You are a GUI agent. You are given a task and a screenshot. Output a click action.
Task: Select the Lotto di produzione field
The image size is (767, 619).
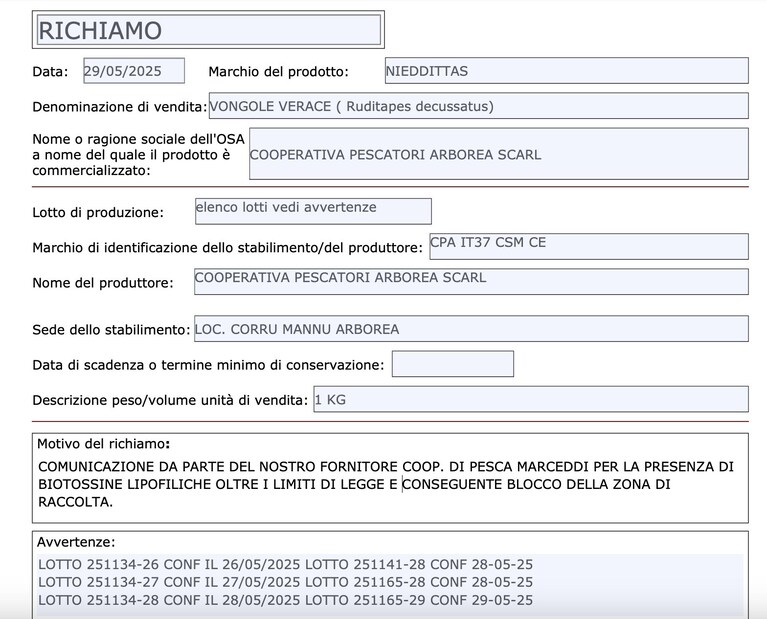313,211
